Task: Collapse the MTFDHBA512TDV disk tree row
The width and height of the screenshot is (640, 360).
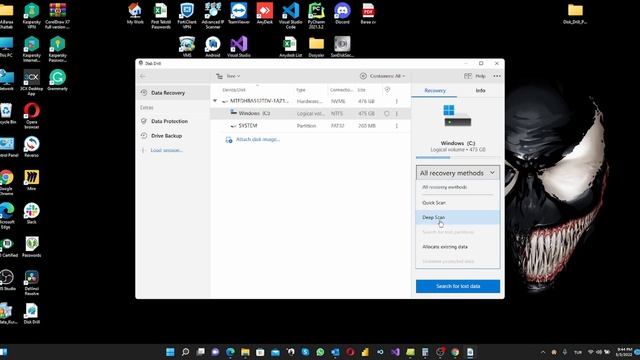Action: tap(215, 101)
